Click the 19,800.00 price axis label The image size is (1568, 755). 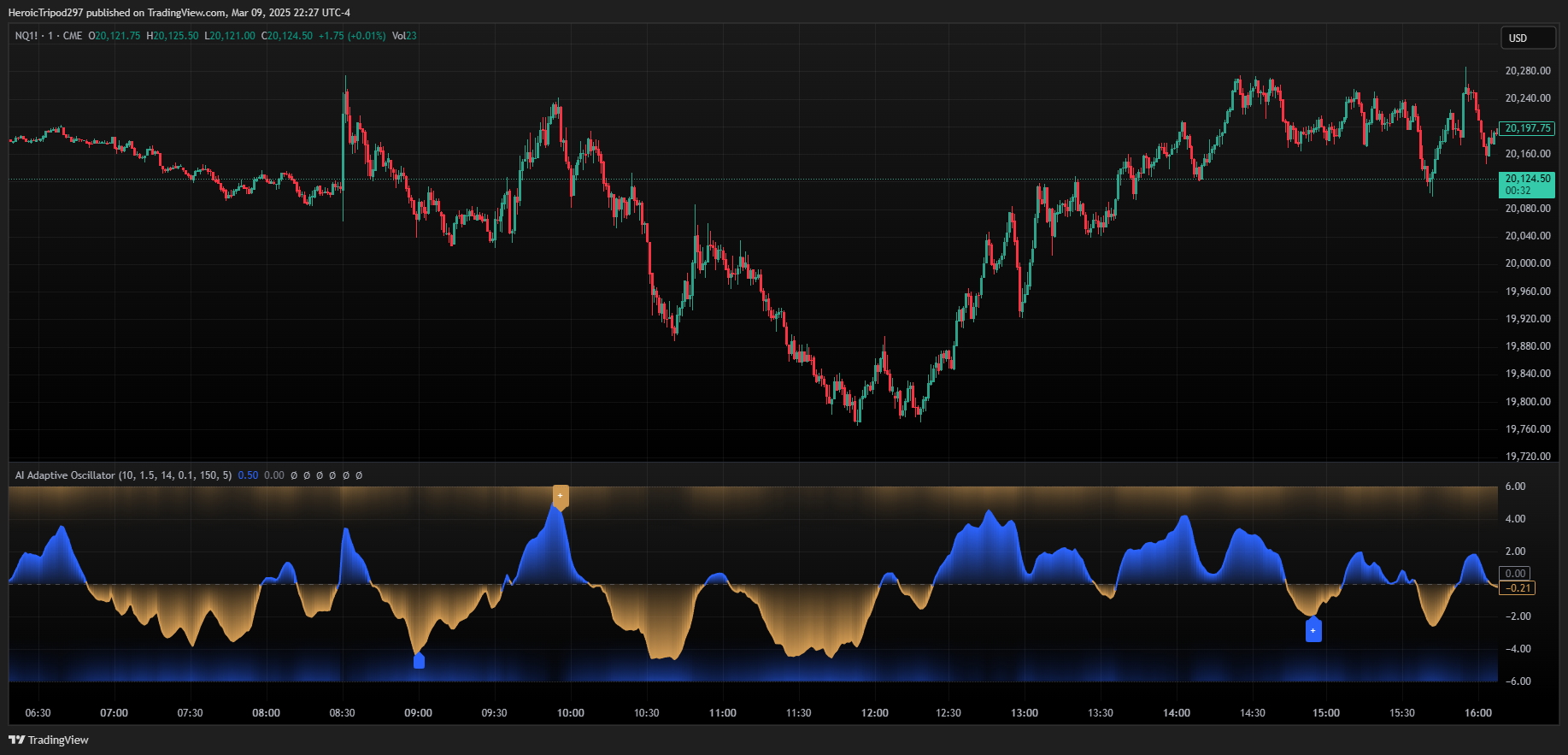click(1528, 402)
